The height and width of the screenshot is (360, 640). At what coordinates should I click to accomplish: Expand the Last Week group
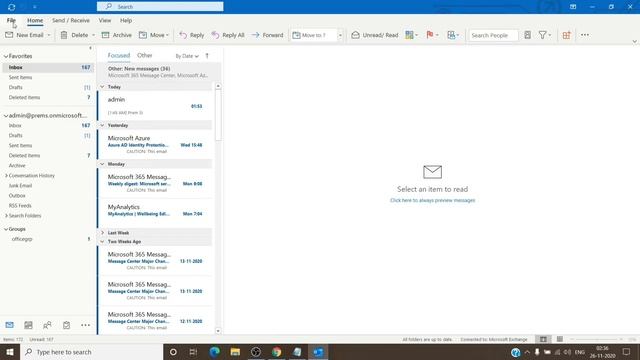click(102, 233)
